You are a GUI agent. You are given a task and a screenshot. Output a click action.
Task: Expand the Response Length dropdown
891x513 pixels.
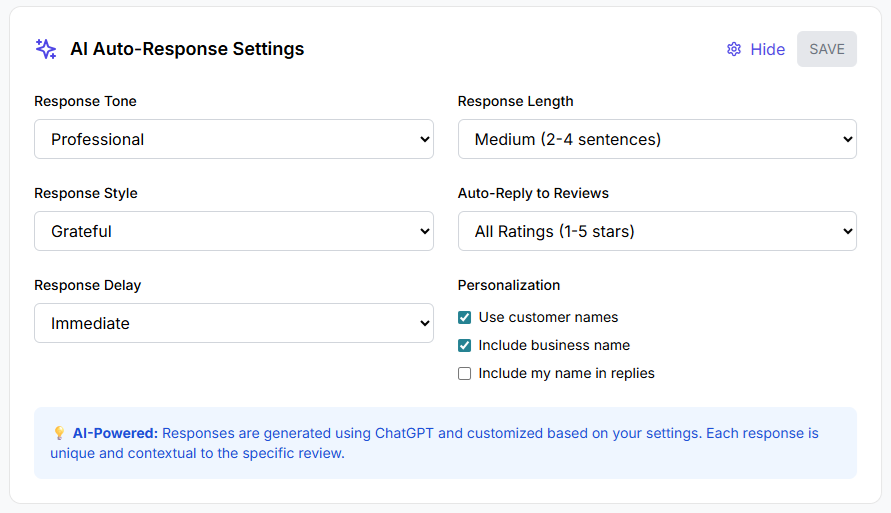click(x=656, y=139)
